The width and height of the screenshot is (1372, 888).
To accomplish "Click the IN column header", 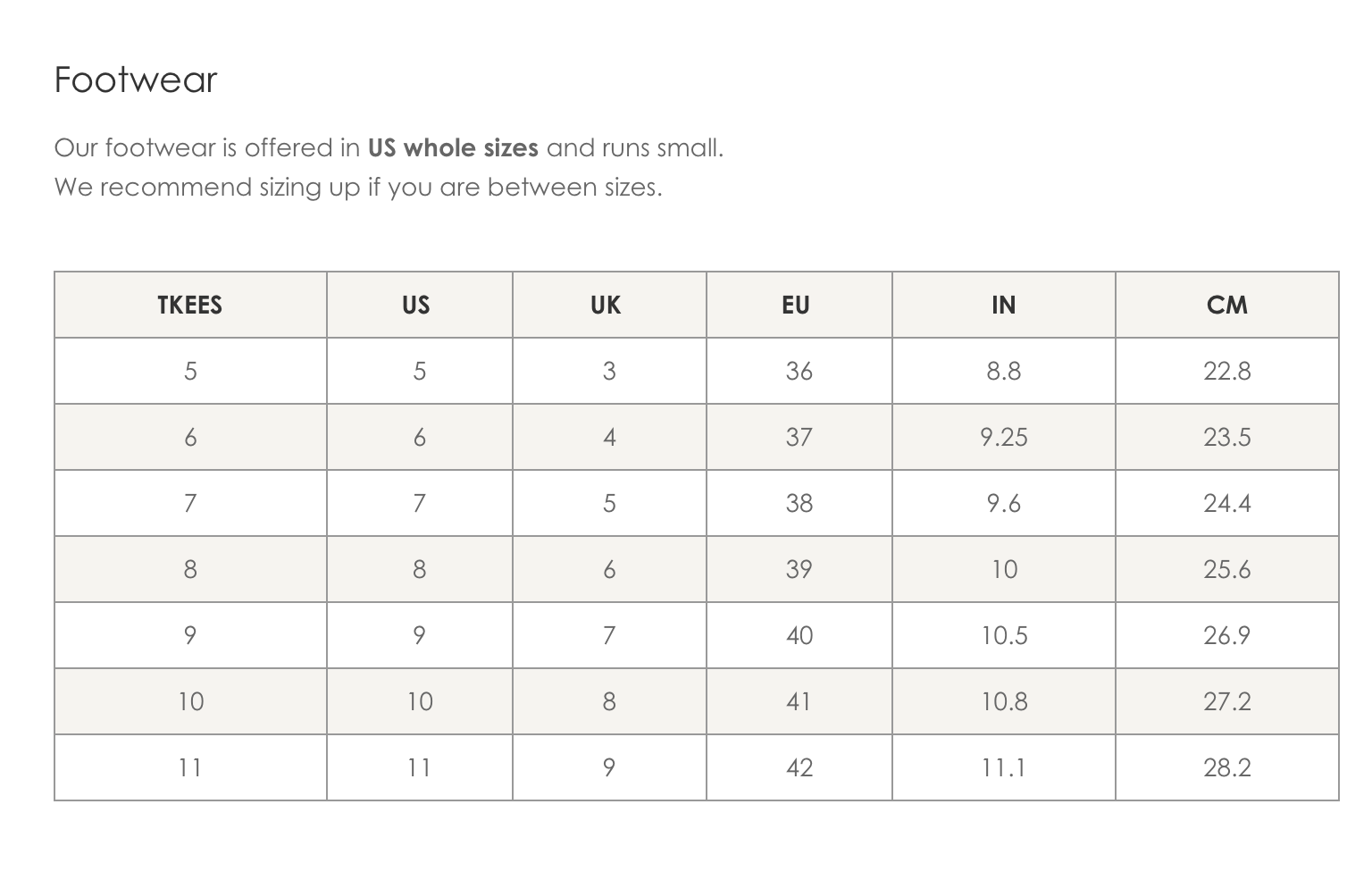I will (x=1004, y=305).
